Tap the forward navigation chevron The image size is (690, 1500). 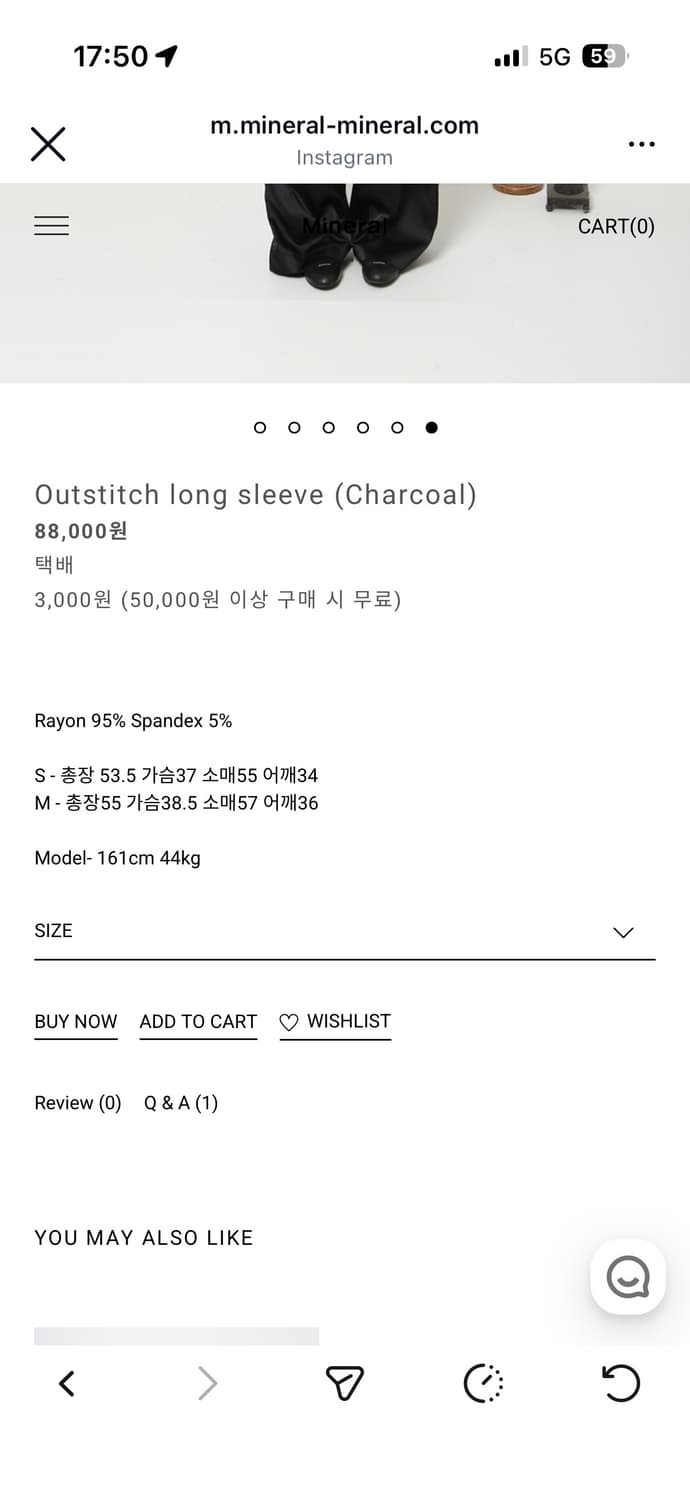pos(207,1384)
